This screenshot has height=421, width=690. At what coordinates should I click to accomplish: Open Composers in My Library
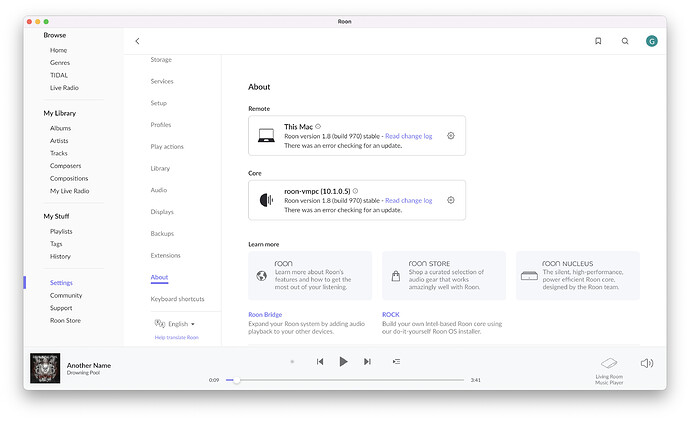[x=66, y=166]
